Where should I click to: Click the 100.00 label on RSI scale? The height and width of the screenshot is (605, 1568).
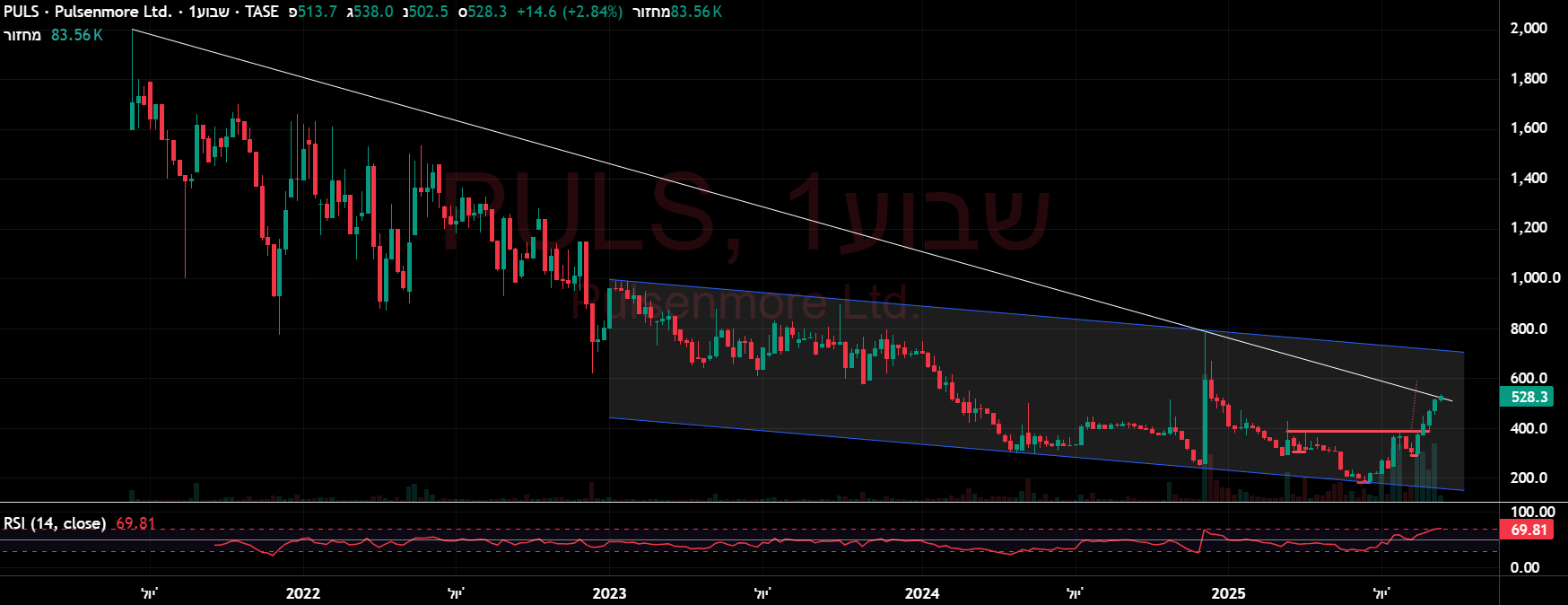tap(1532, 512)
